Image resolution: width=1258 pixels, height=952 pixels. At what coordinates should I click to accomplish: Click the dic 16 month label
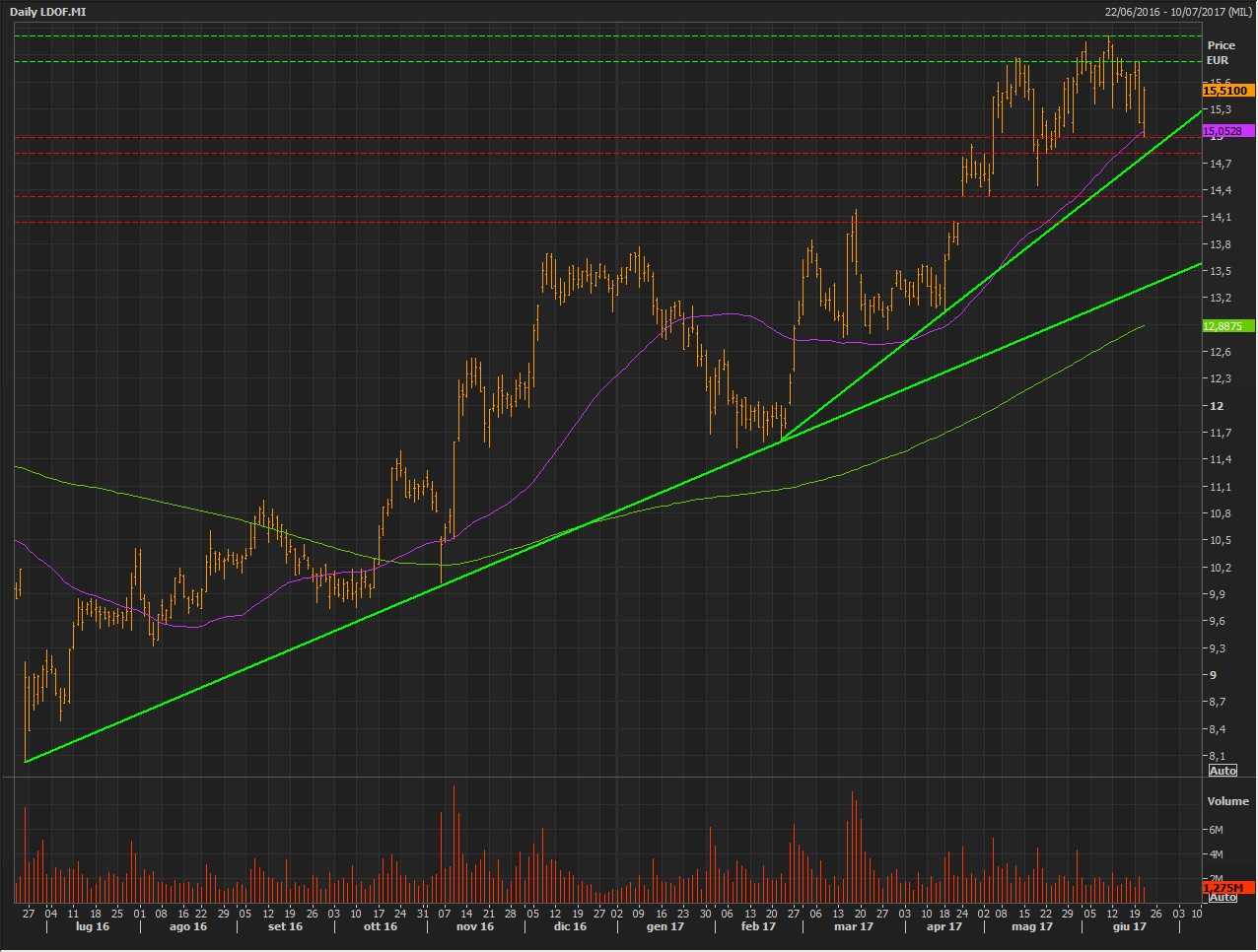pyautogui.click(x=570, y=926)
